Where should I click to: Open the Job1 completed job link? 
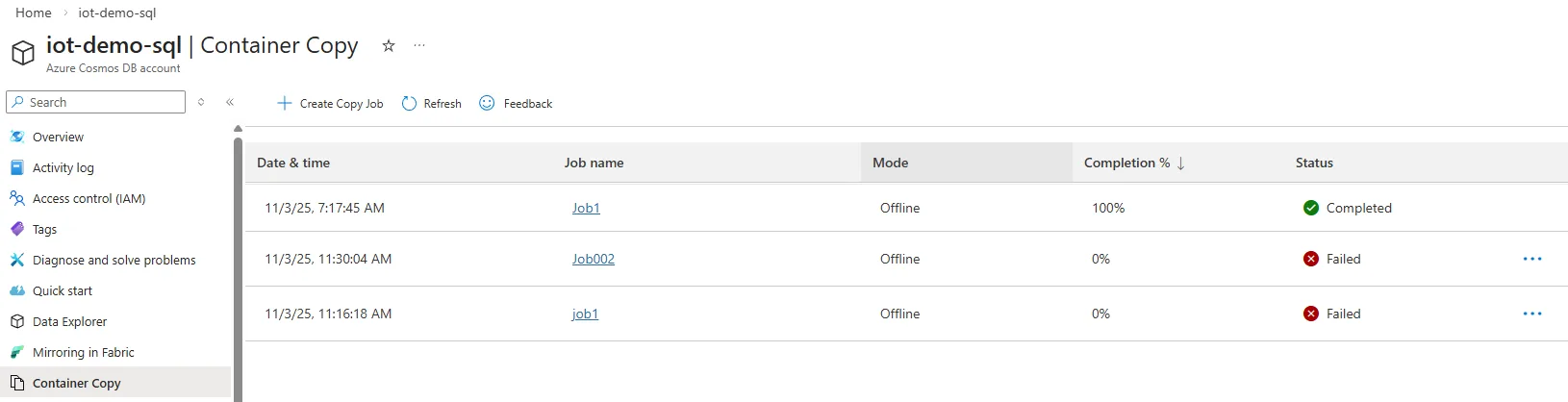(586, 209)
